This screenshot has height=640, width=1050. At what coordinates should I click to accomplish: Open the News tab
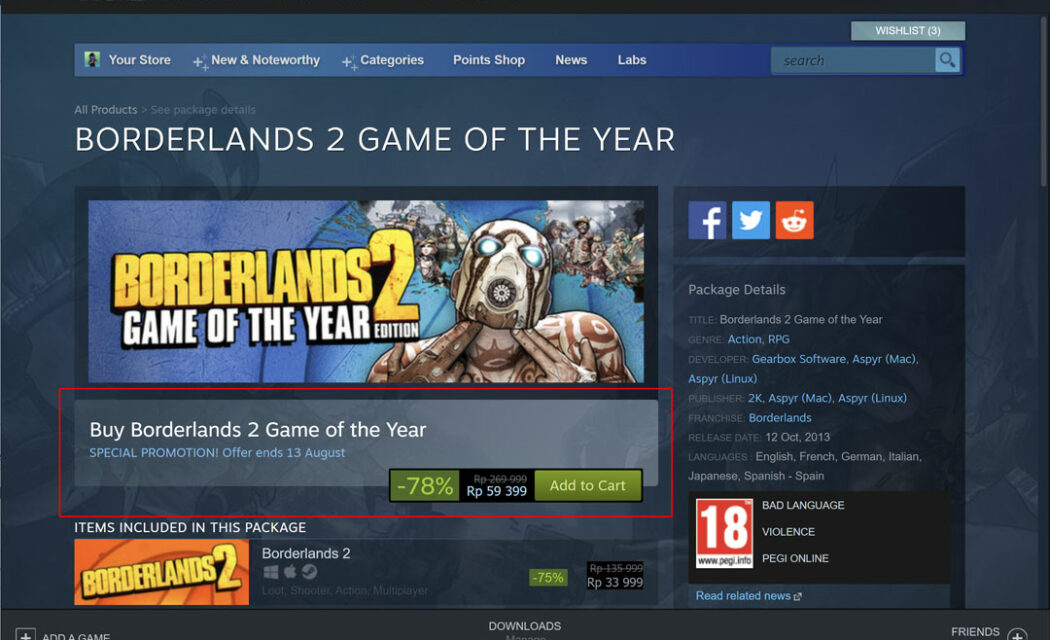click(x=571, y=60)
